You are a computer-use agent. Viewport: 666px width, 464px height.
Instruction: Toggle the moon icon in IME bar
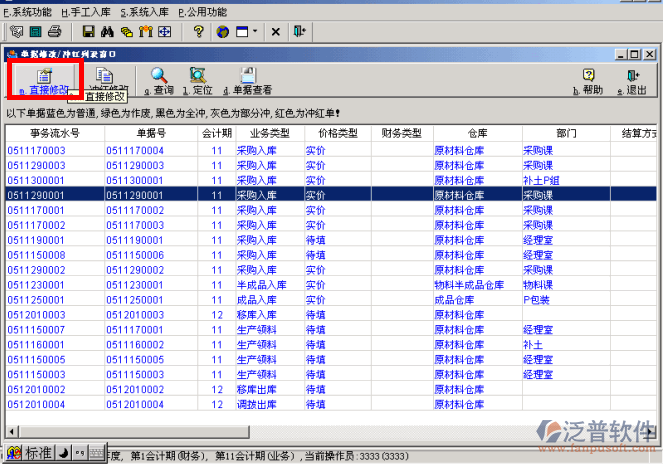(62, 453)
